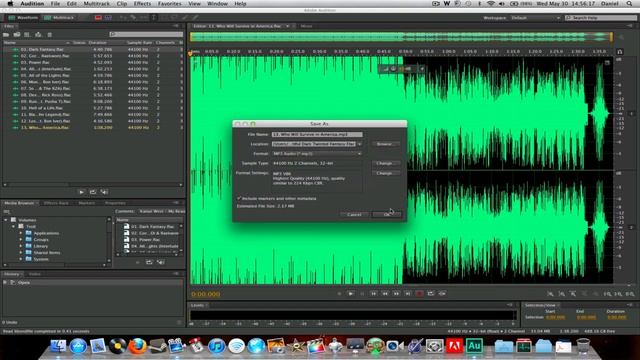Click the Search Help field
Screen dimensions: 640x360
coord(601,18)
